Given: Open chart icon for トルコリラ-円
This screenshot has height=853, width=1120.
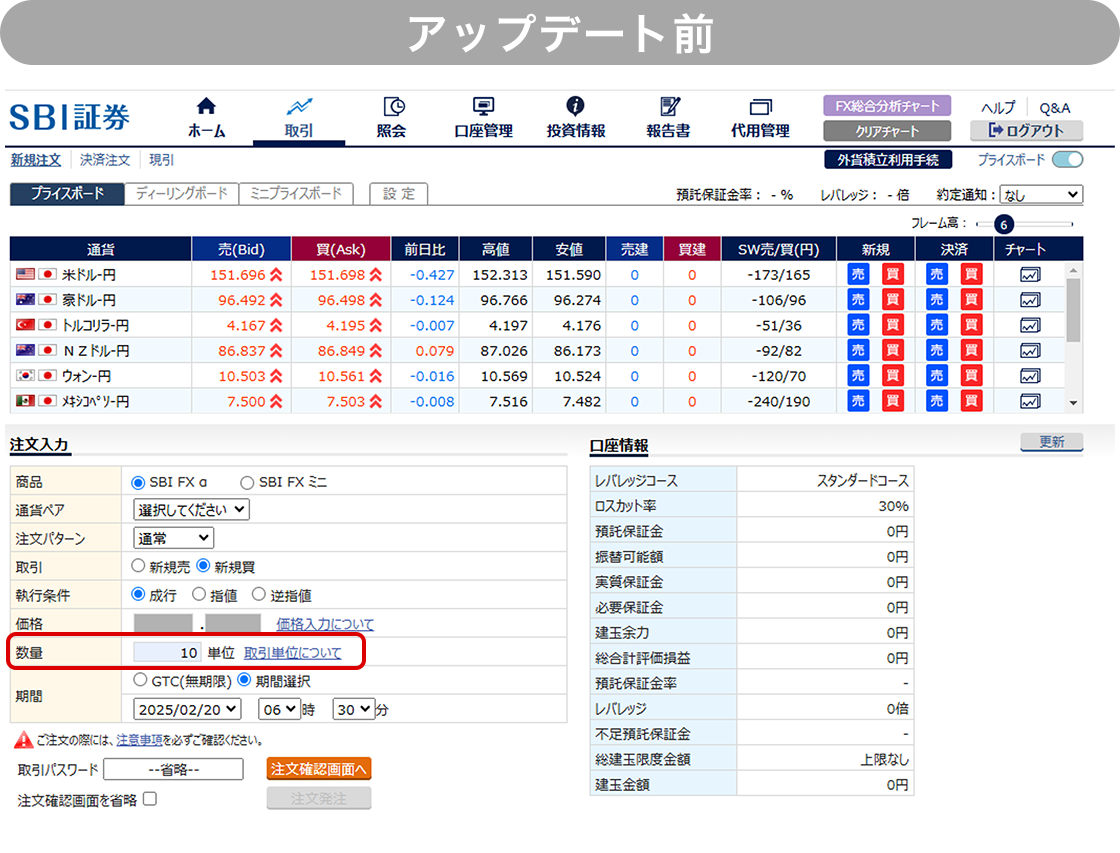Looking at the screenshot, I should [1030, 325].
